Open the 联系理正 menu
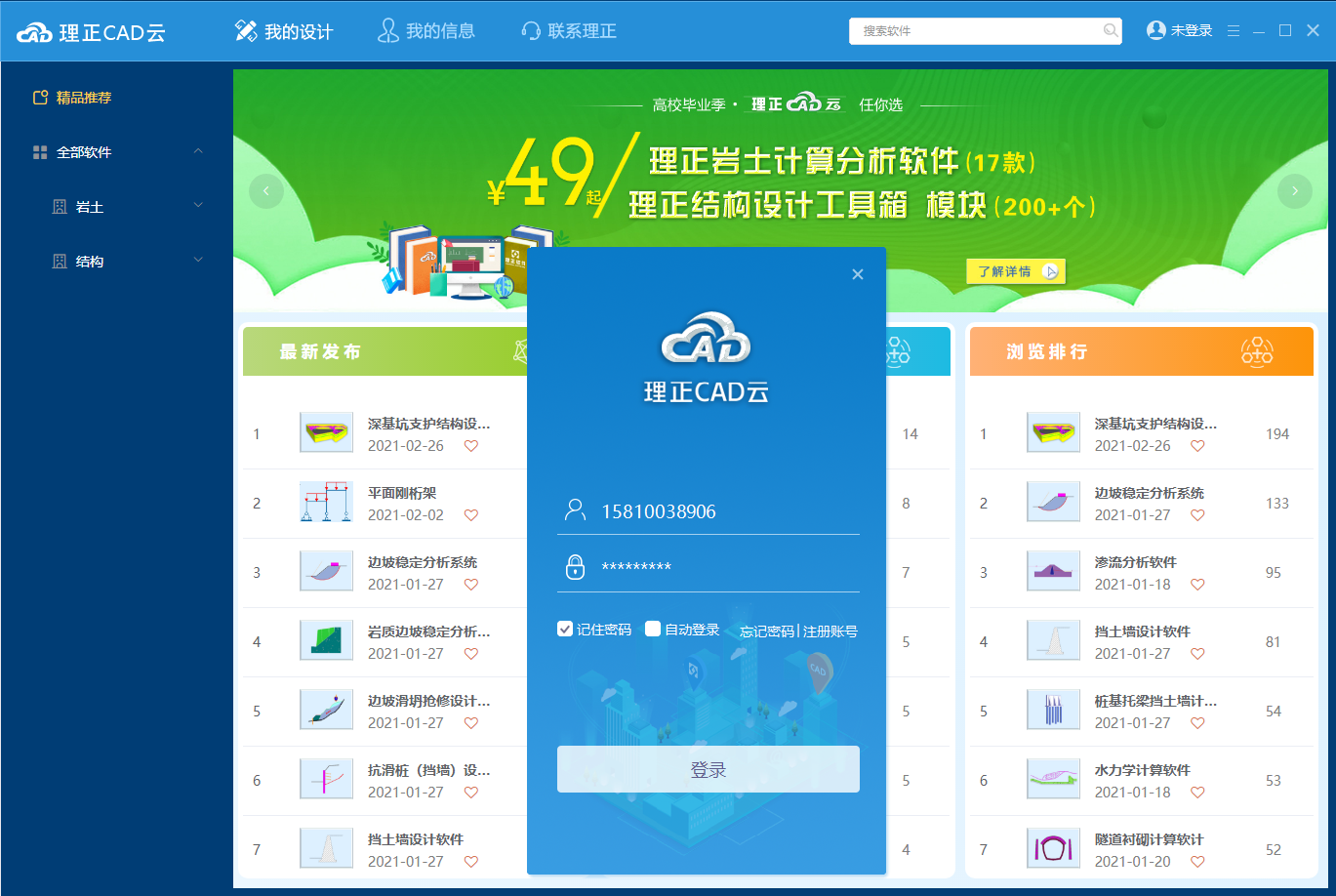This screenshot has width=1336, height=896. coord(569,31)
